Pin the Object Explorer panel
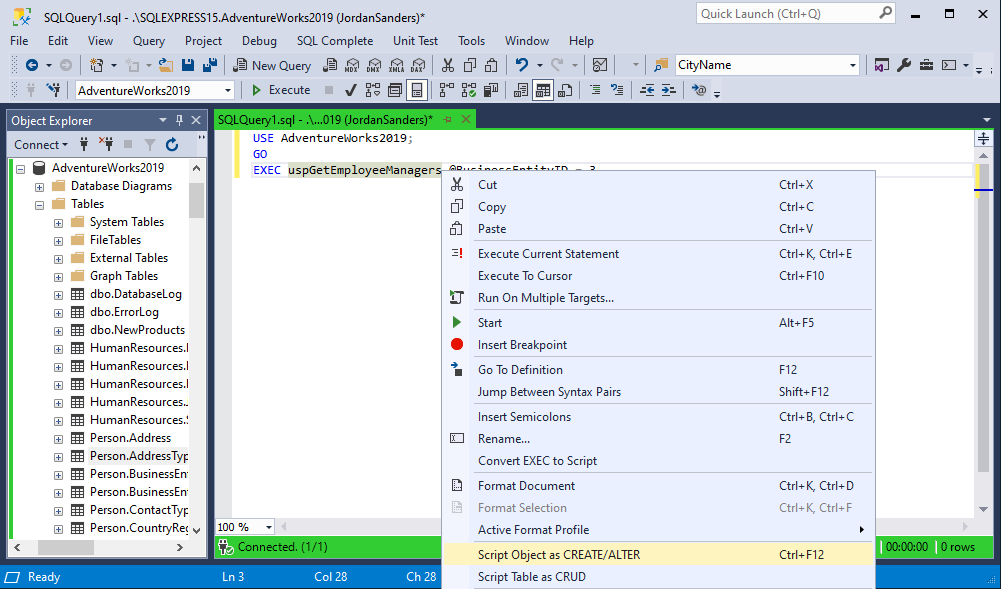This screenshot has width=1001, height=589. (179, 120)
